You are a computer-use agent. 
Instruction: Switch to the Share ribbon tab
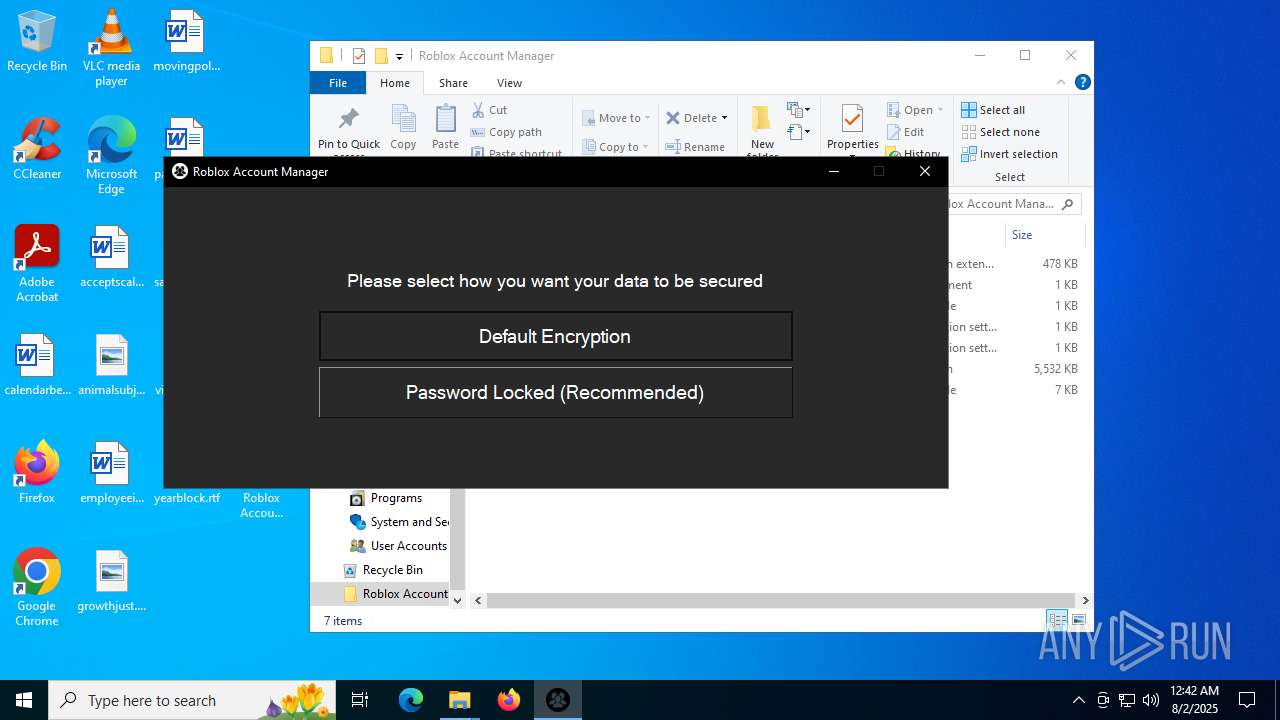coord(453,83)
